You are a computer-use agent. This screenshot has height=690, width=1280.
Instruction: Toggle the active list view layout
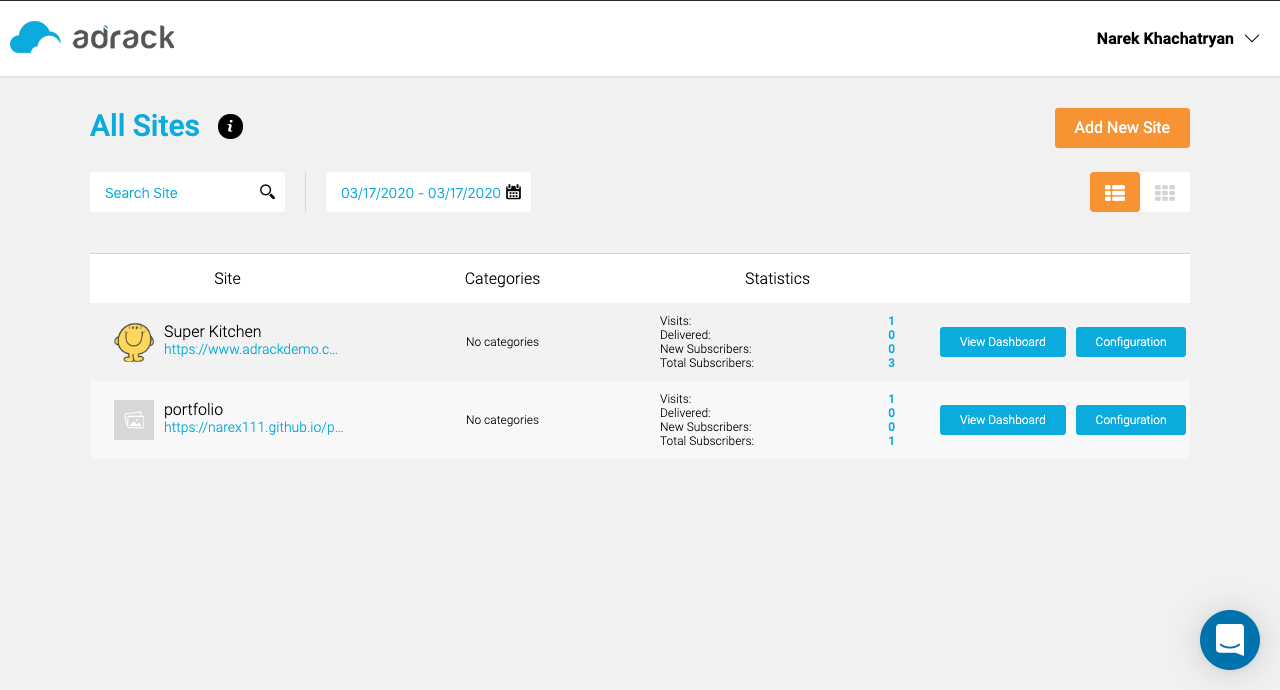[1114, 191]
